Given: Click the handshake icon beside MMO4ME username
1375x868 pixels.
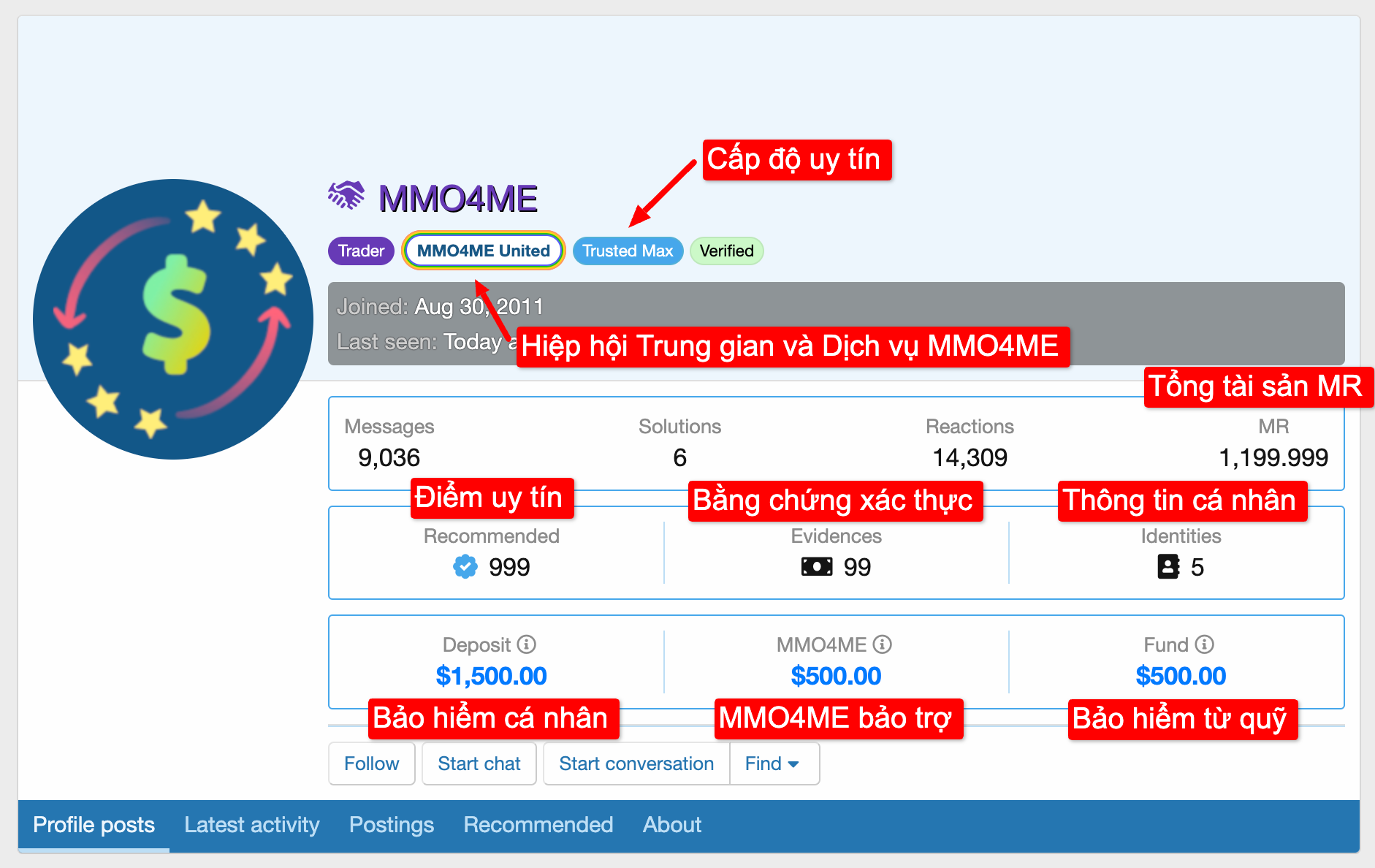Looking at the screenshot, I should tap(346, 196).
